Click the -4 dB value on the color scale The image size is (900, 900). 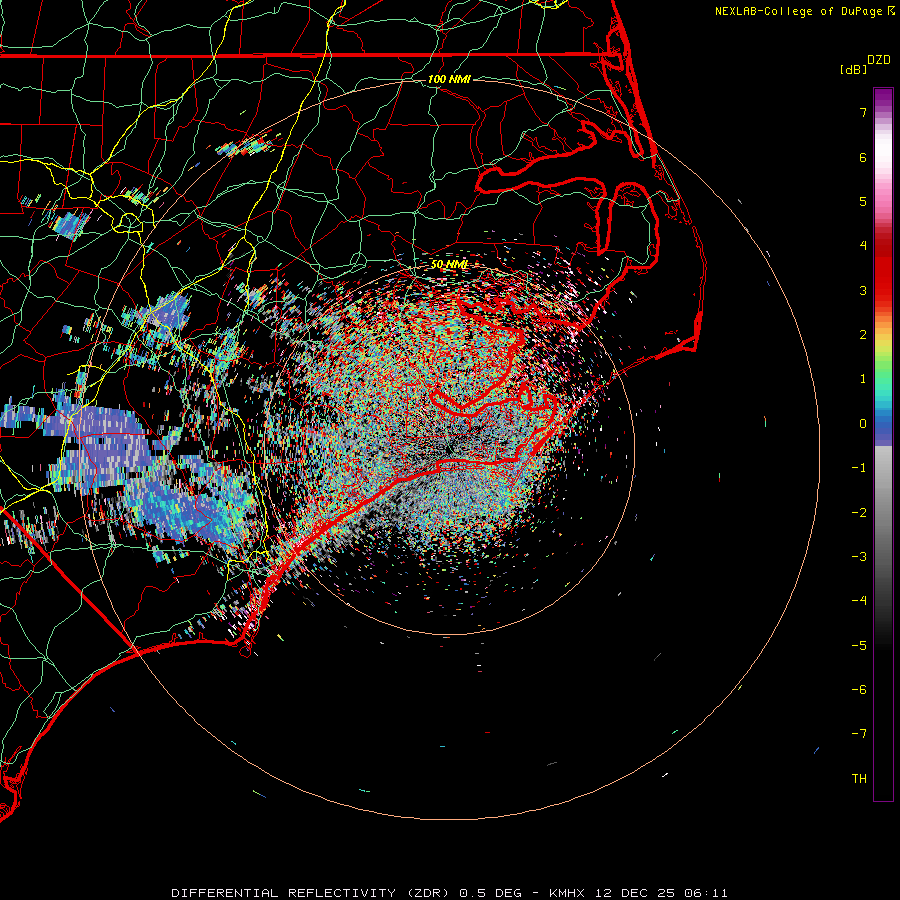coord(859,601)
